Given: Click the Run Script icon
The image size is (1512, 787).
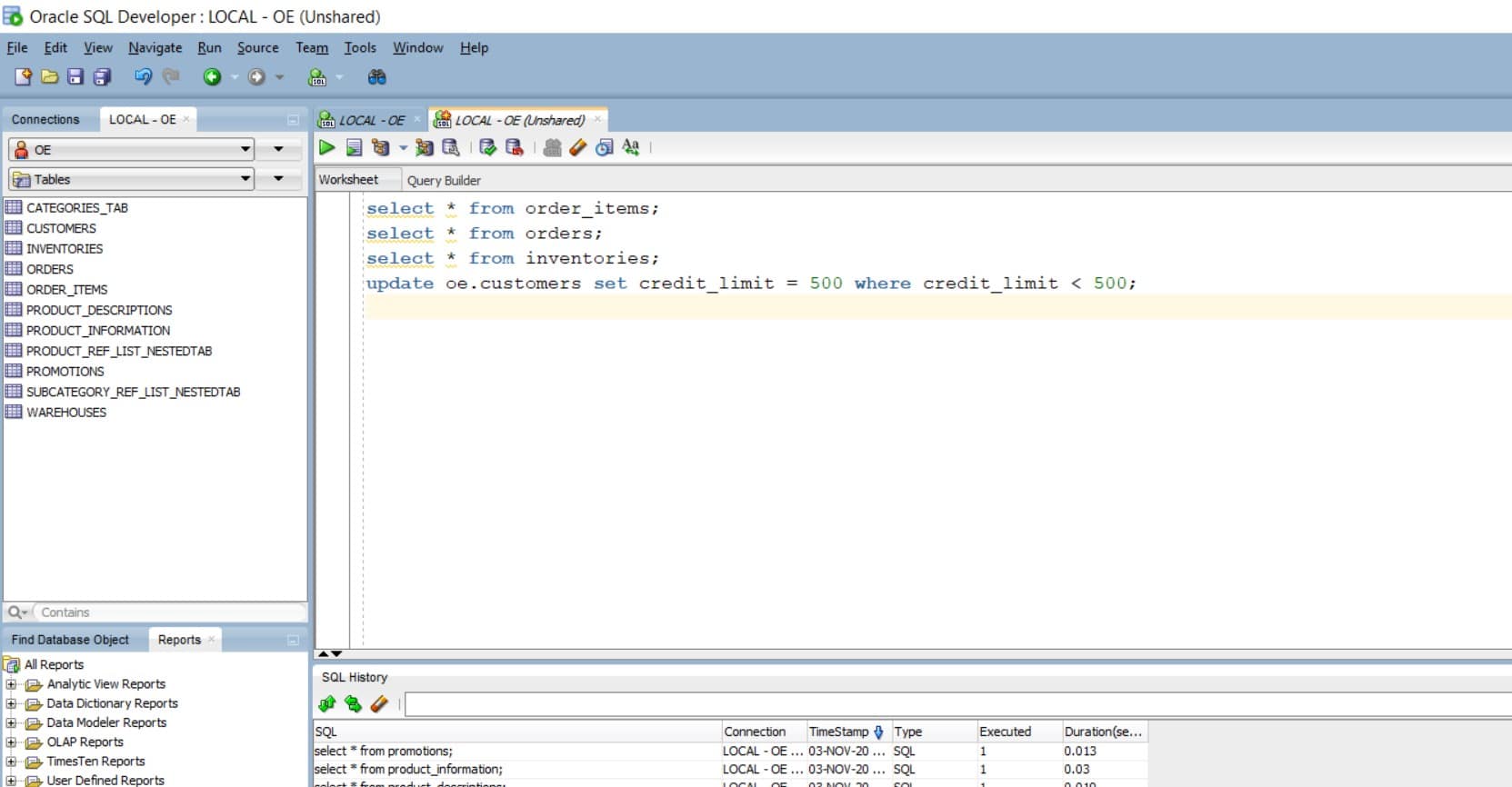Looking at the screenshot, I should pos(355,147).
